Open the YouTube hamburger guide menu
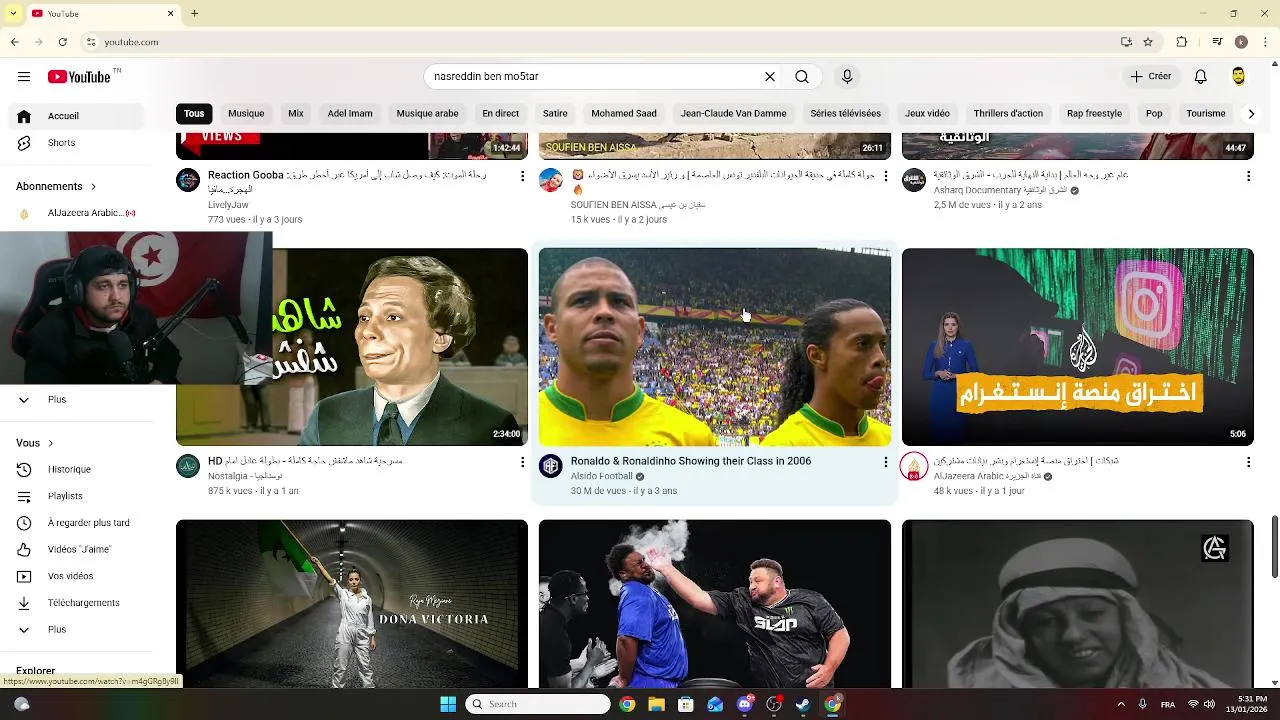The image size is (1280, 720). click(x=24, y=76)
